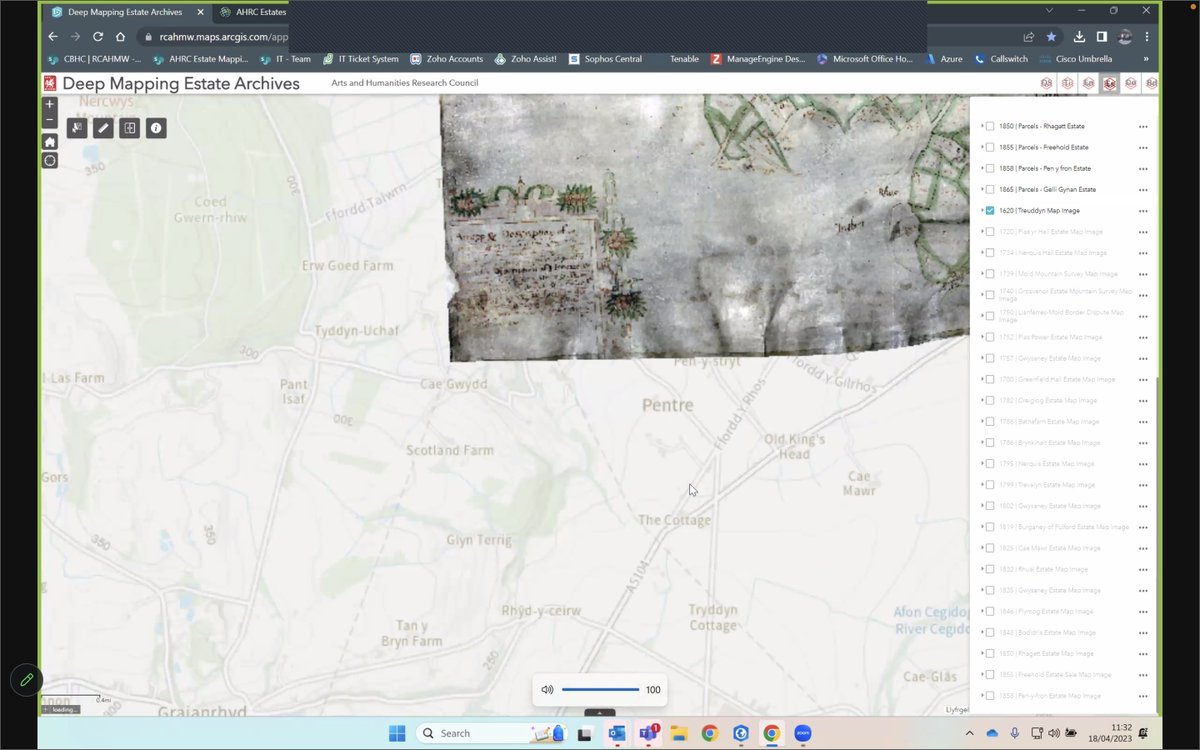
Task: Expand 1620 Treuddyn Map Image layer arrow
Action: pos(982,211)
